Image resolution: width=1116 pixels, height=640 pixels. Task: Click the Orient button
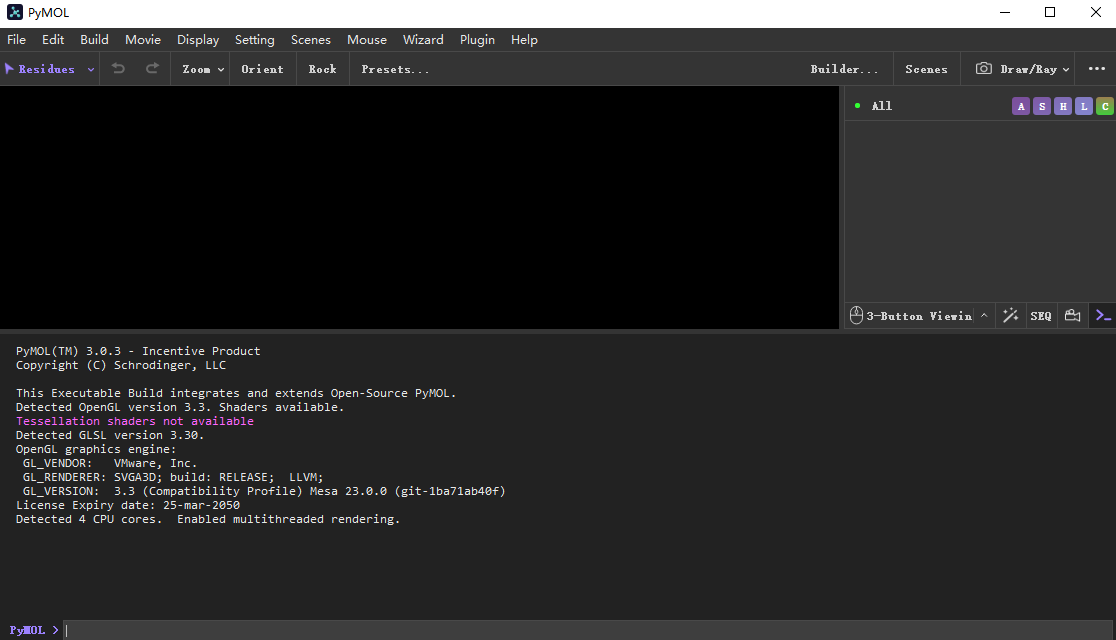pos(262,69)
